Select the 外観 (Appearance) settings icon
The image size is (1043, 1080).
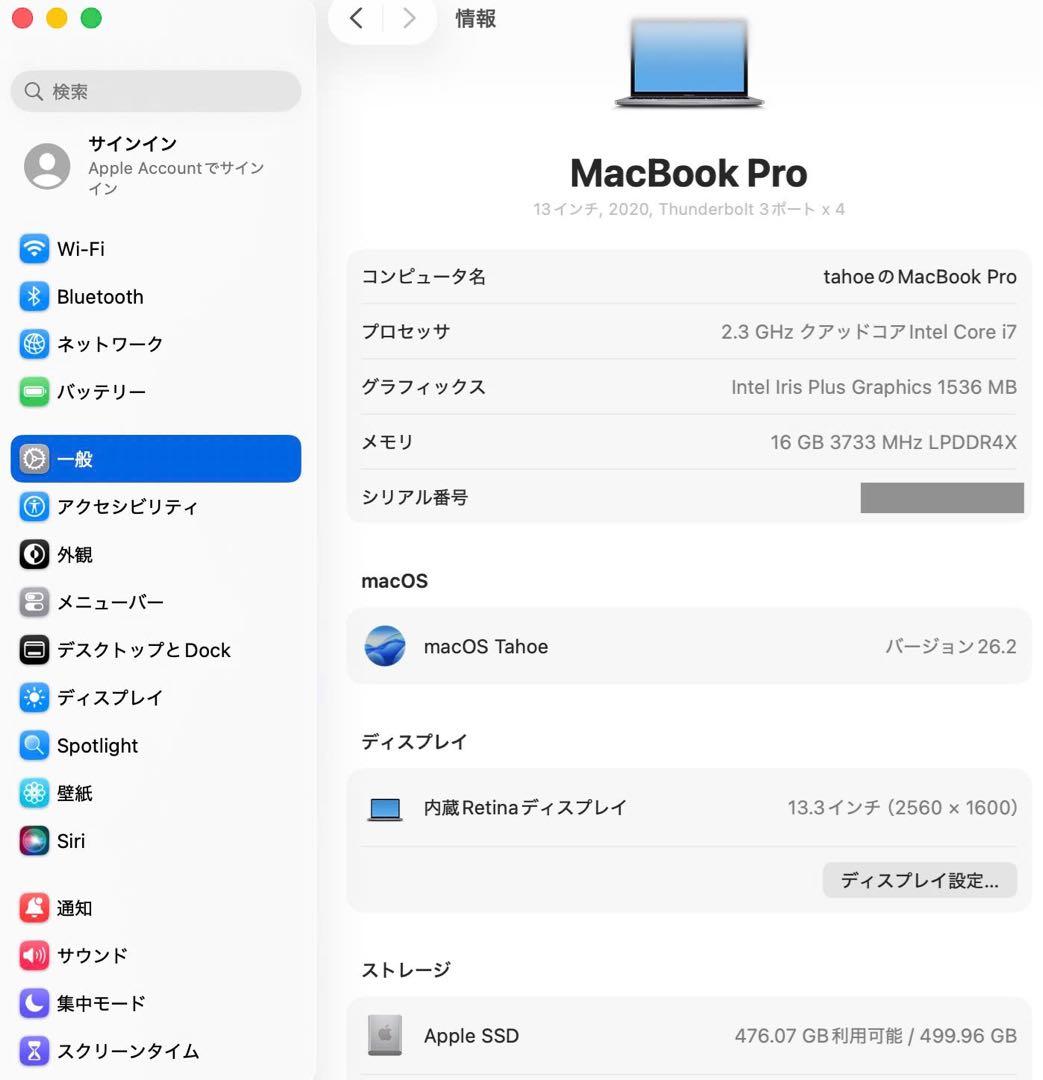34,554
